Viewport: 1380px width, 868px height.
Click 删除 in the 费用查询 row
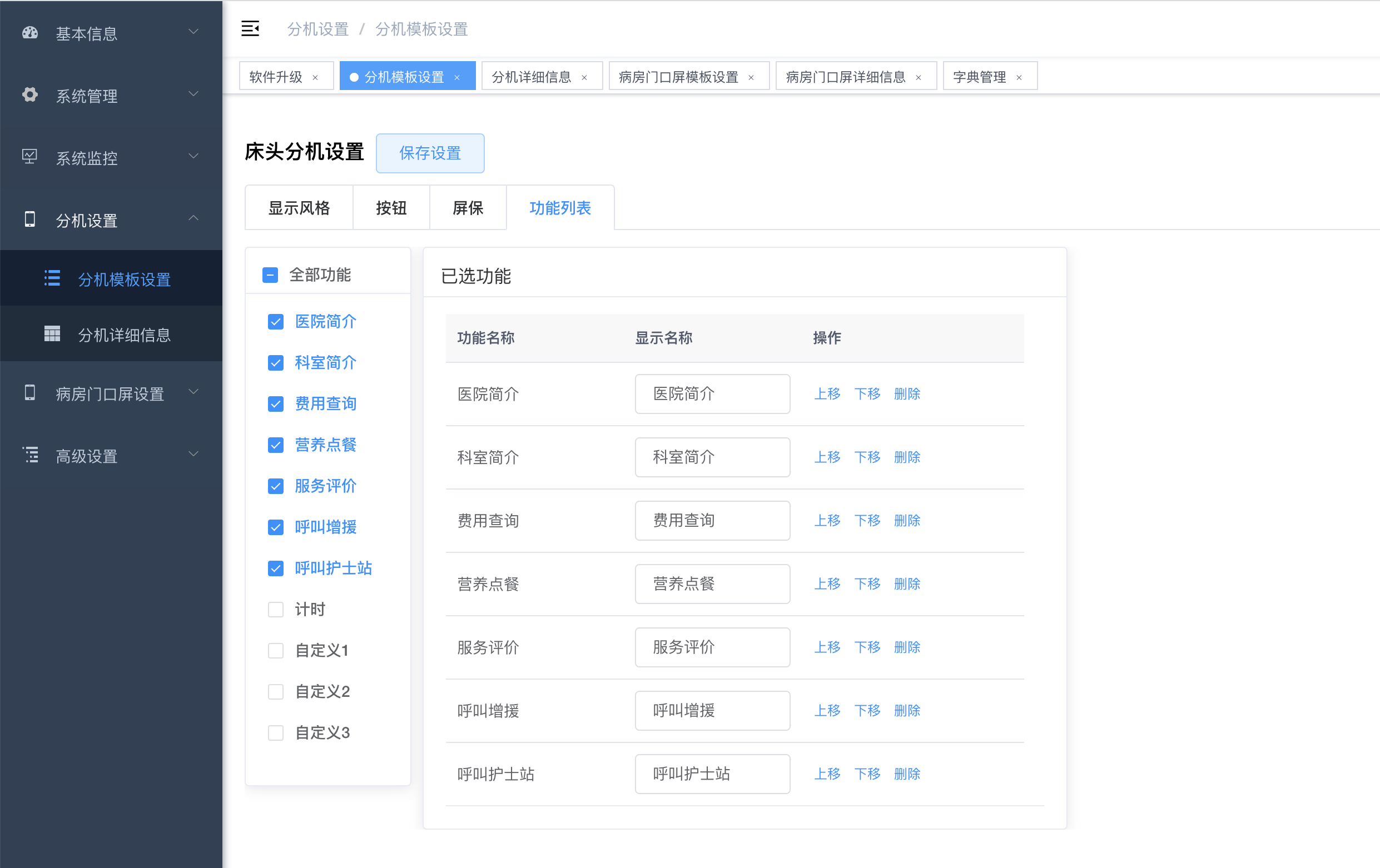point(907,521)
